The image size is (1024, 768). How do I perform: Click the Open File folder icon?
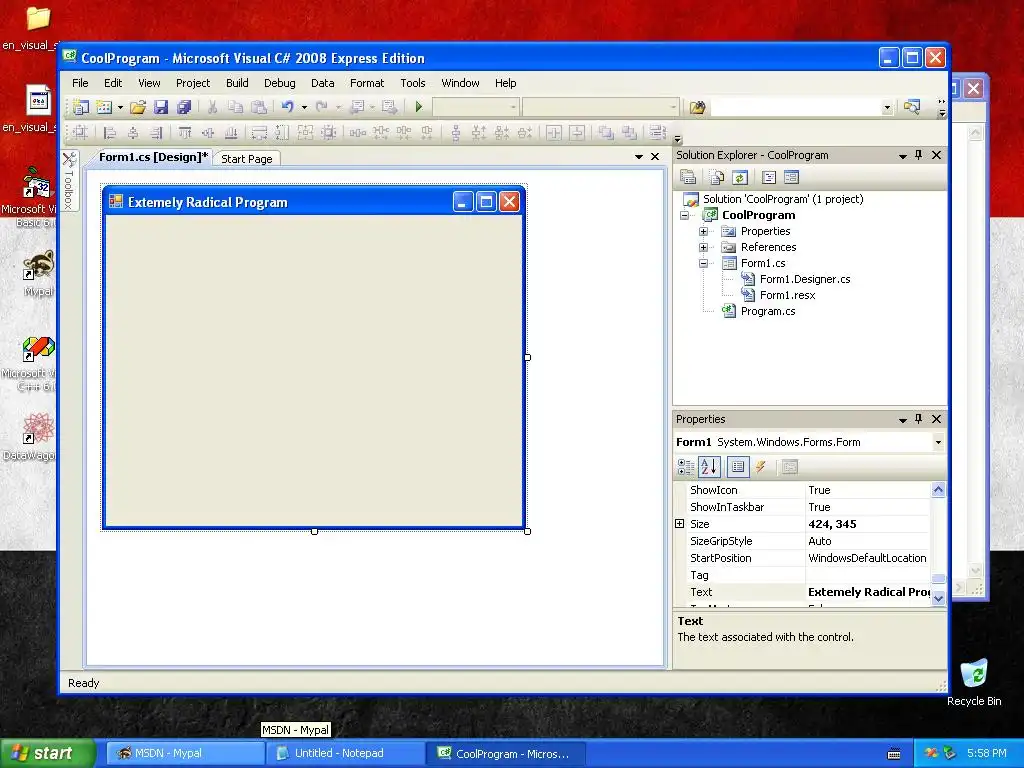click(138, 107)
